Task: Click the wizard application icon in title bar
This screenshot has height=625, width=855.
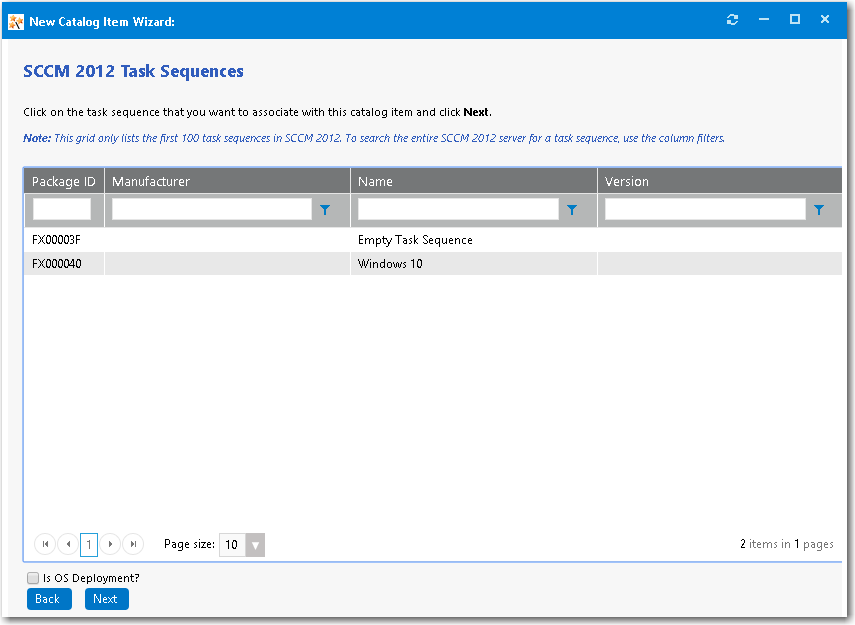Action: 16,19
